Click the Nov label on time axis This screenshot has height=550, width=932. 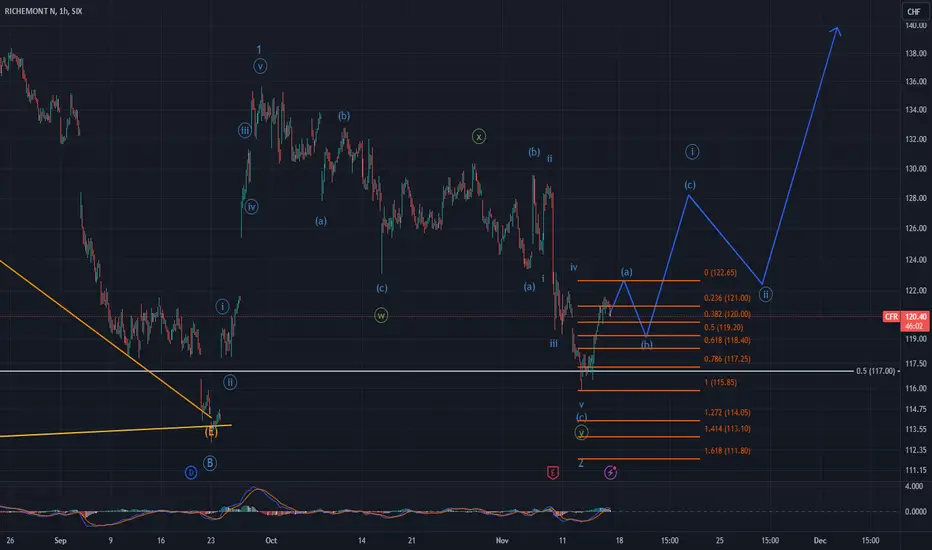point(502,540)
